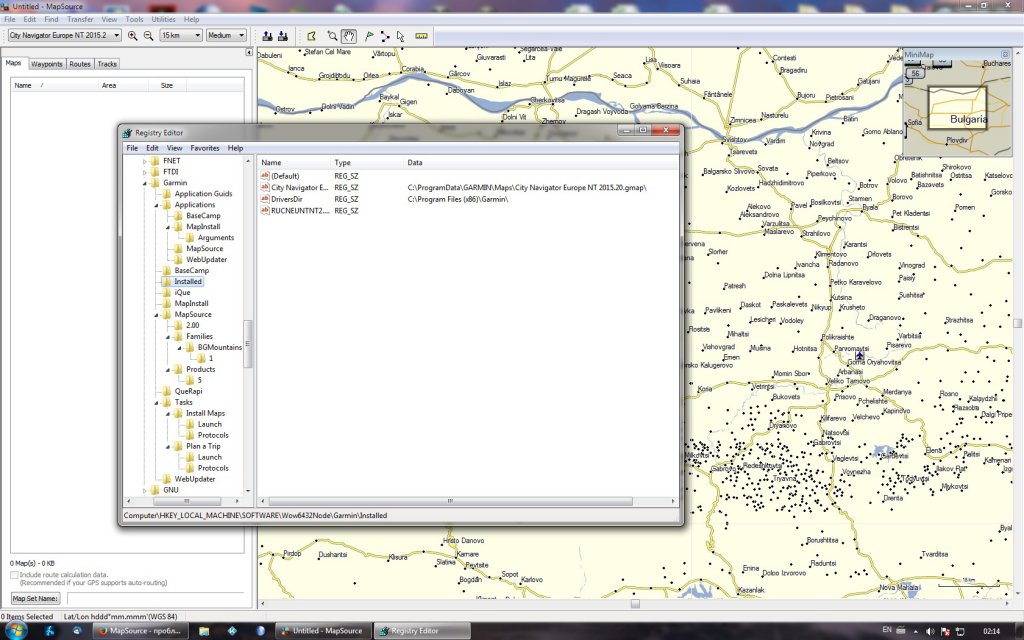Click the Zoom In magnifier icon

click(x=132, y=36)
